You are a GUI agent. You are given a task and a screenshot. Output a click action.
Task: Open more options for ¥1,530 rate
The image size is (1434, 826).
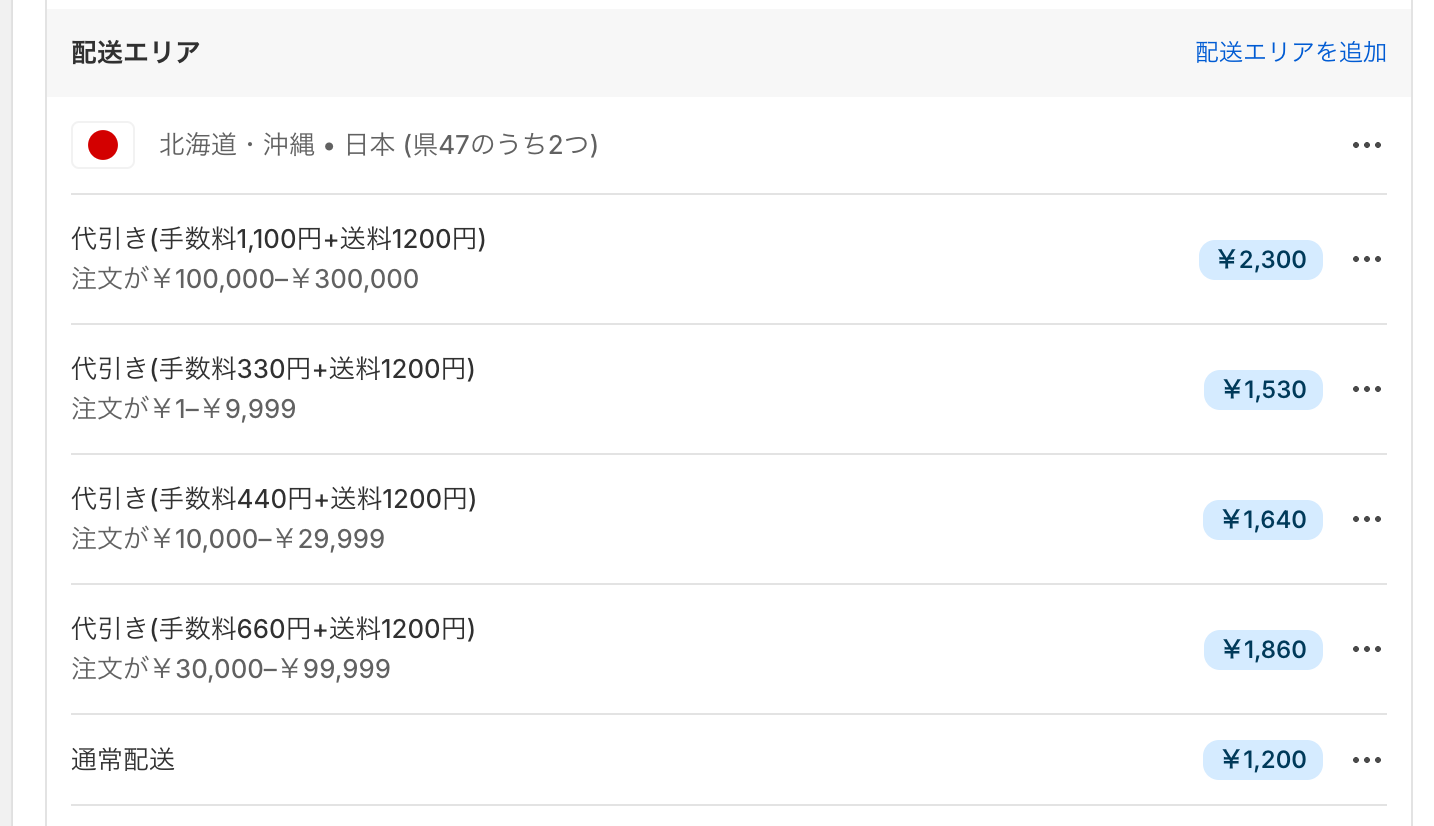[x=1366, y=390]
